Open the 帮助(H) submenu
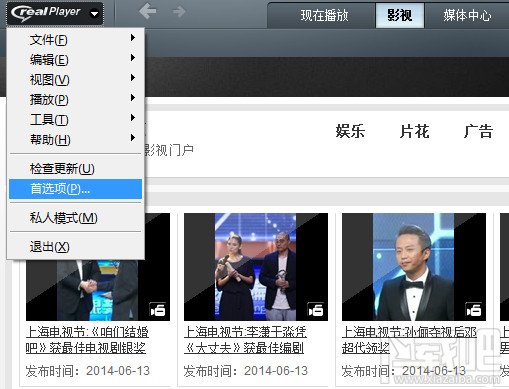The image size is (509, 389). point(76,139)
